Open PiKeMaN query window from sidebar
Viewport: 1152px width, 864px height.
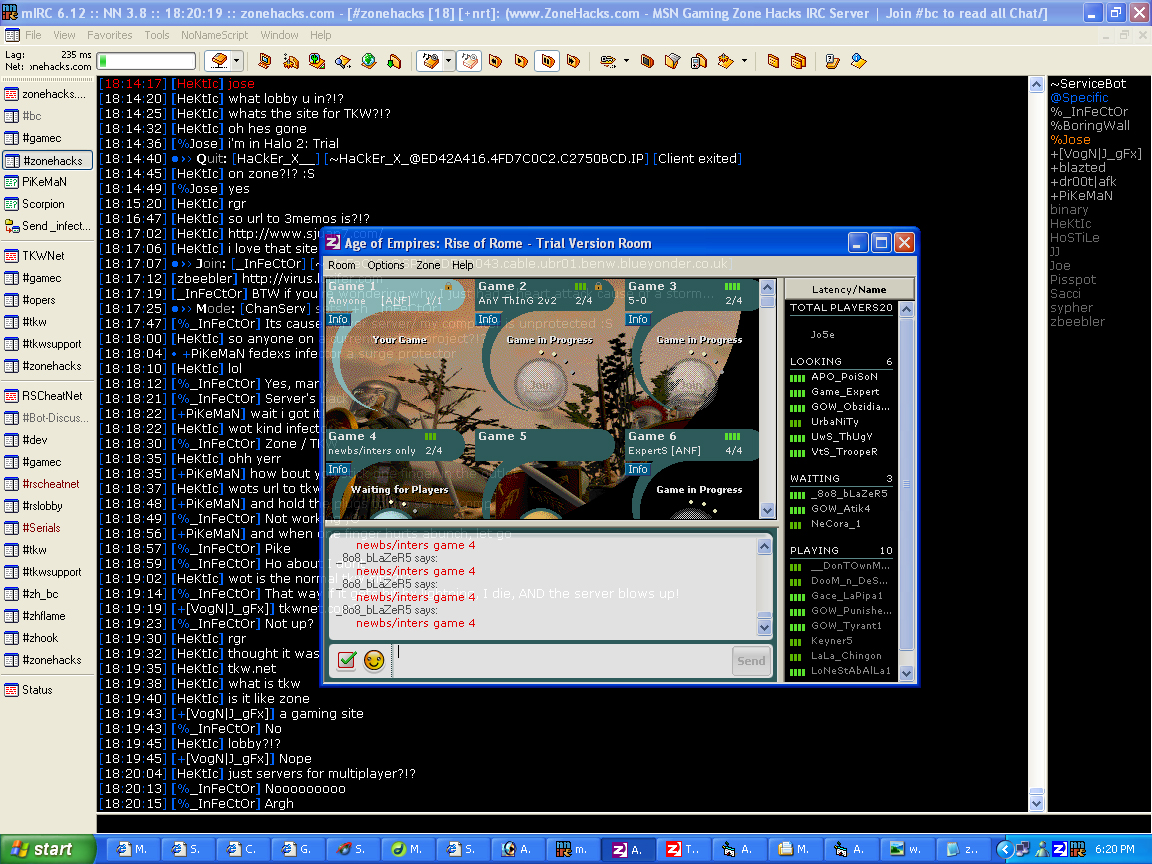click(48, 182)
